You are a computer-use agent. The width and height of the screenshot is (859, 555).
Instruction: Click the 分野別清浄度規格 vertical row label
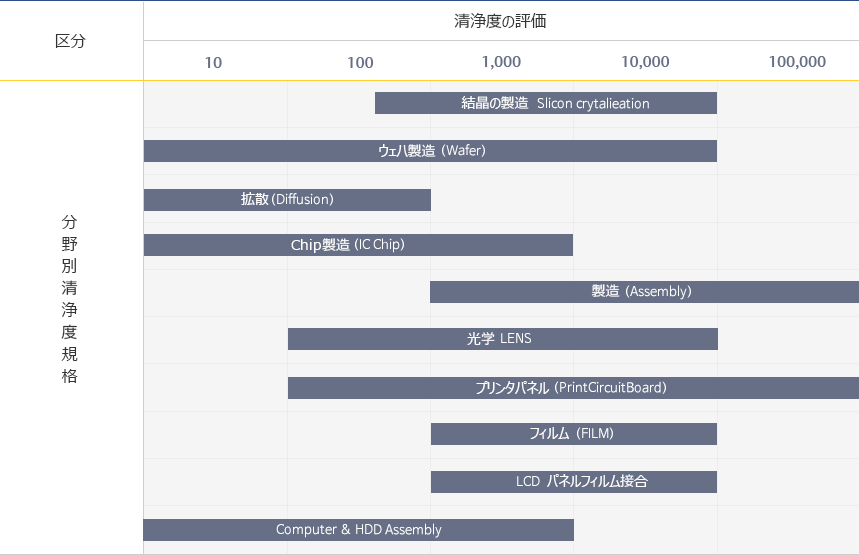point(69,299)
